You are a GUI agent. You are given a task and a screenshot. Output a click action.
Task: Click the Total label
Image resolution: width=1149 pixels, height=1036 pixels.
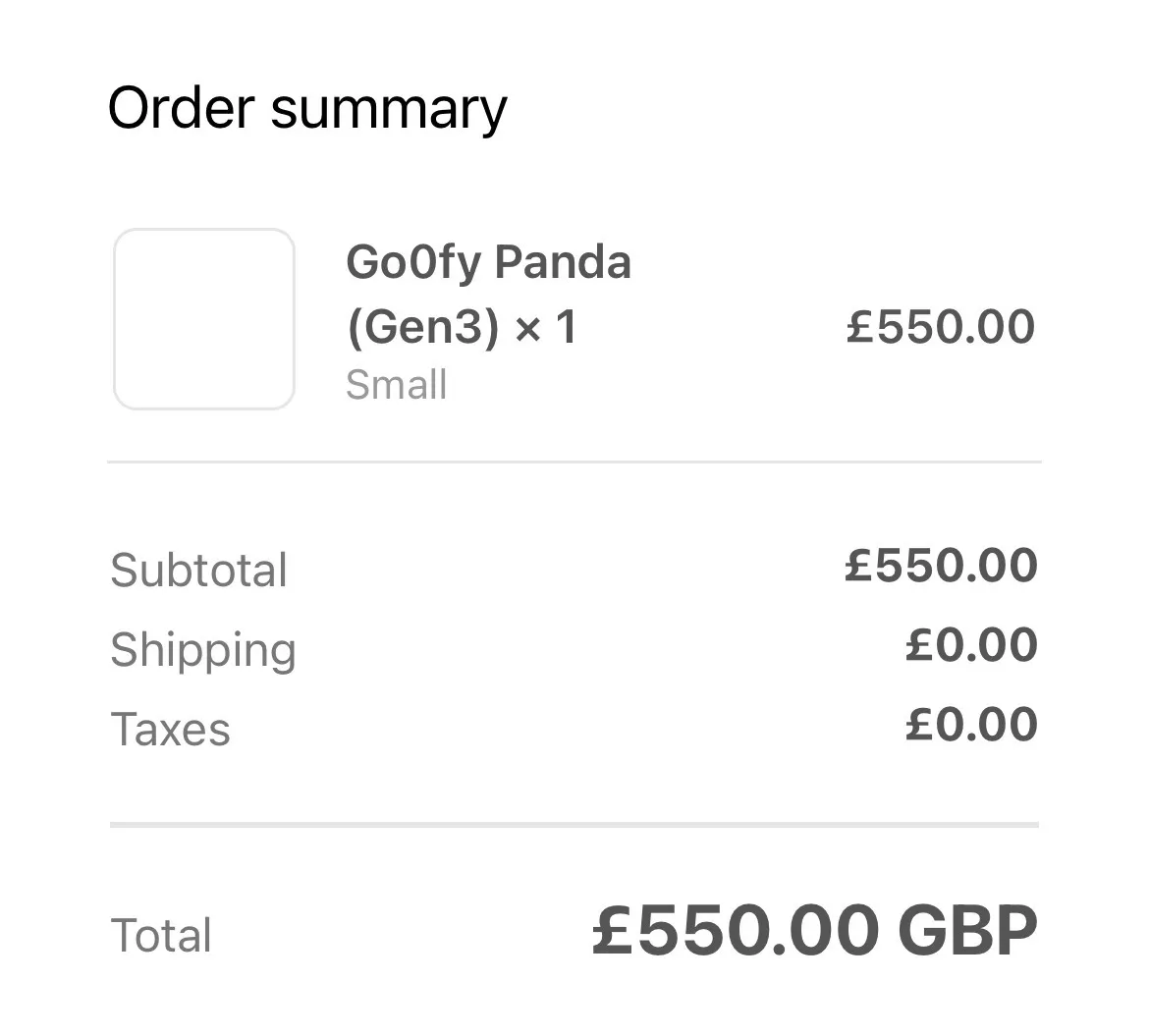(161, 935)
